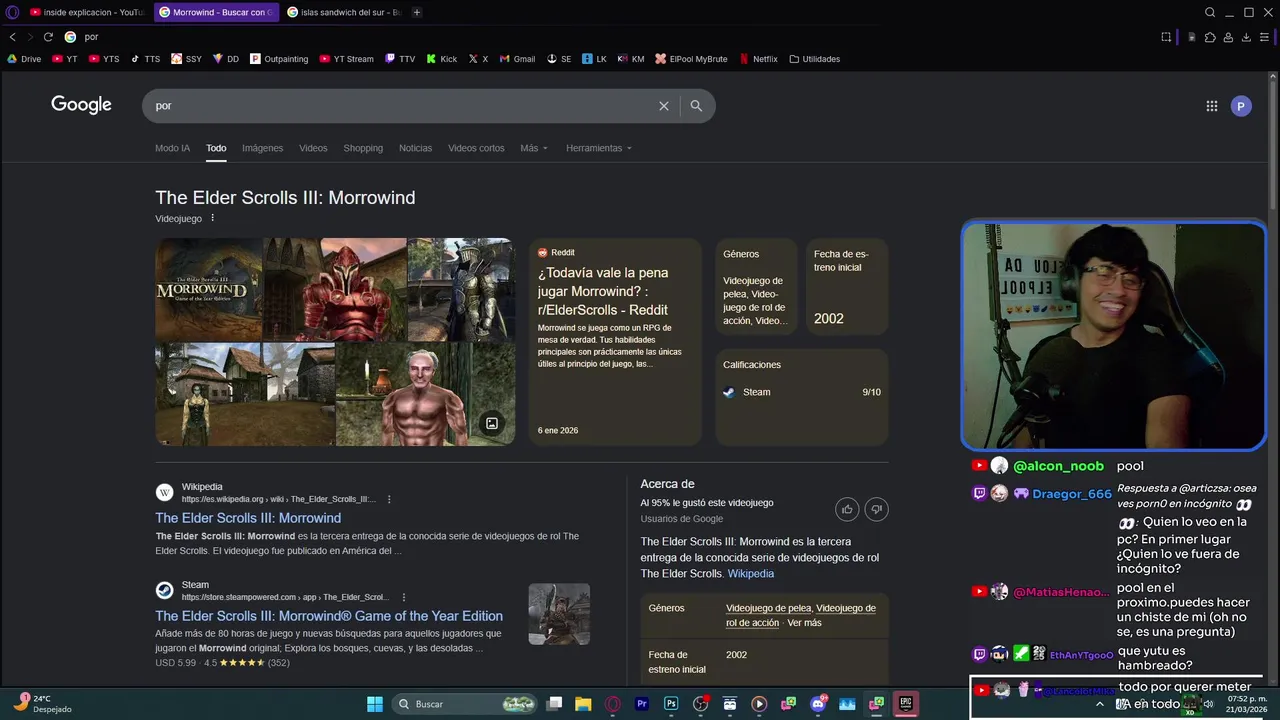Image resolution: width=1280 pixels, height=720 pixels.
Task: Open the Netflix bookmark
Action: 758,59
